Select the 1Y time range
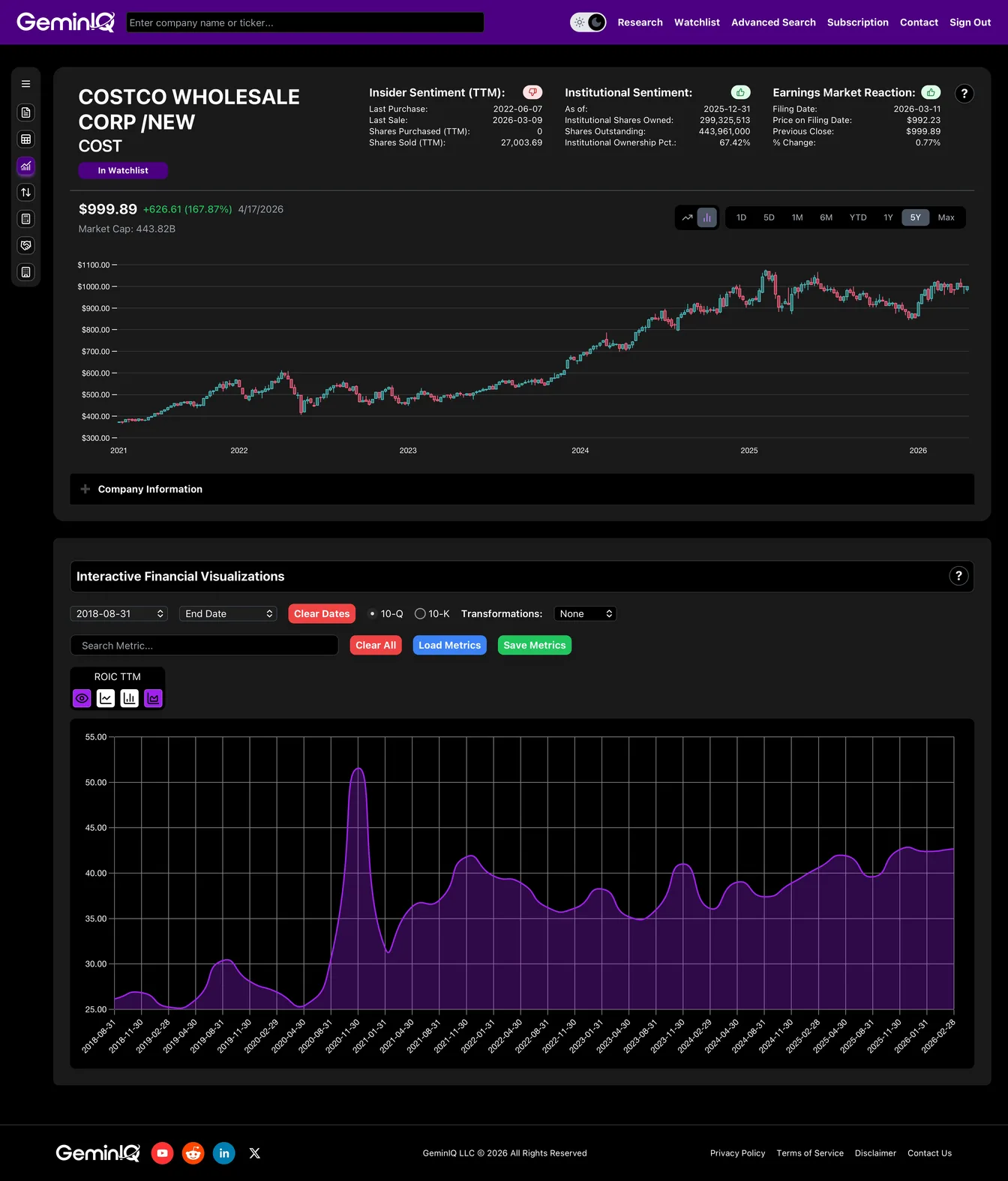This screenshot has height=1181, width=1008. click(x=888, y=217)
